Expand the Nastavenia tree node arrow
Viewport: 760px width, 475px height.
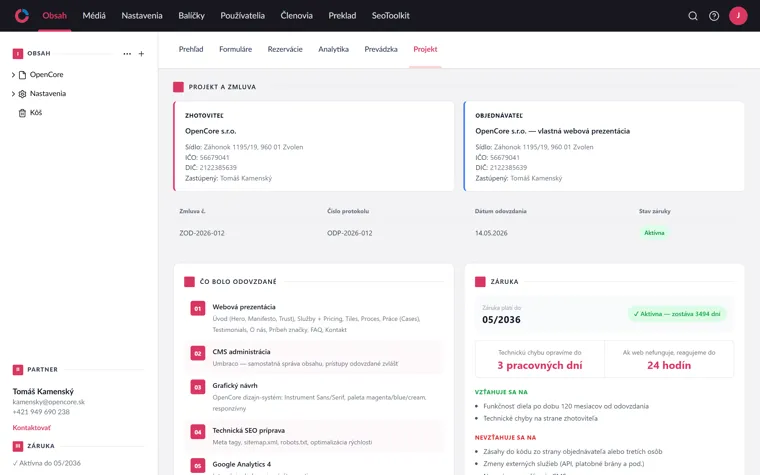(13, 94)
